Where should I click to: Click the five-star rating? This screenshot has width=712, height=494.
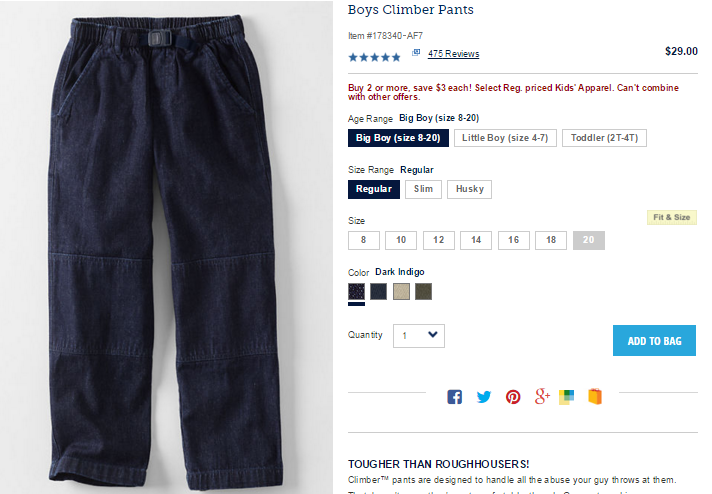pyautogui.click(x=375, y=57)
